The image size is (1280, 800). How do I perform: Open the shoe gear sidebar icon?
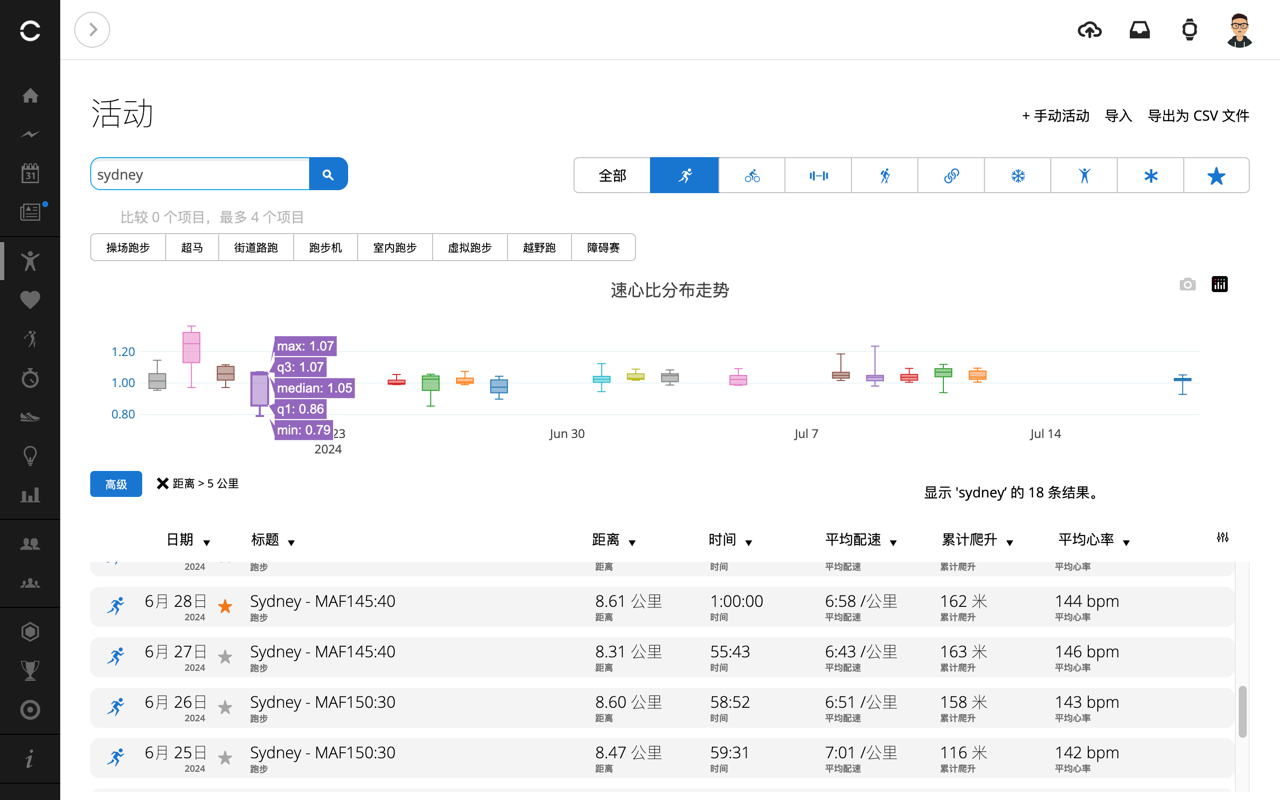pyautogui.click(x=30, y=417)
